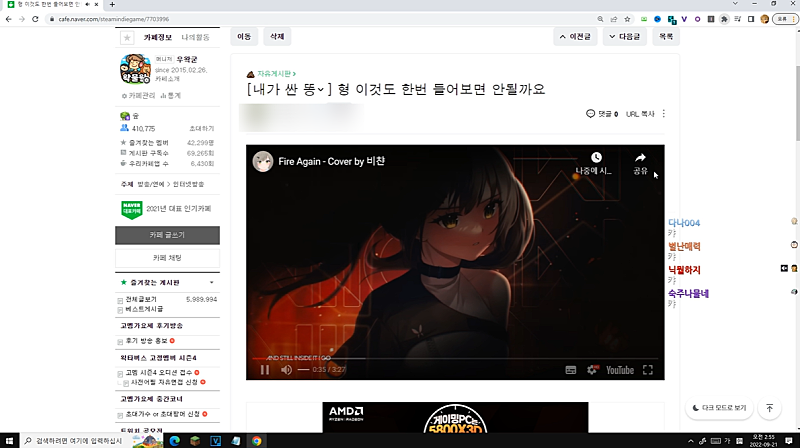Open the 카페소개 link
This screenshot has width=800, height=448.
tap(167, 79)
